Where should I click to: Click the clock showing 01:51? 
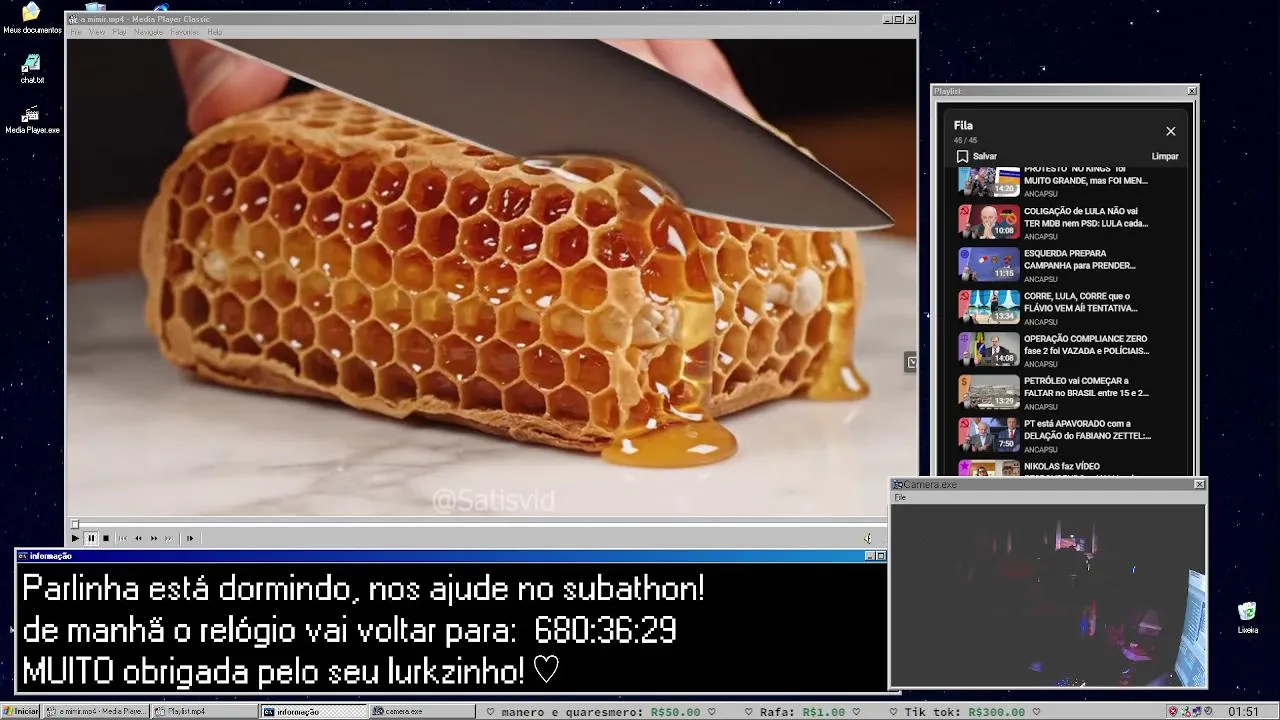1243,711
